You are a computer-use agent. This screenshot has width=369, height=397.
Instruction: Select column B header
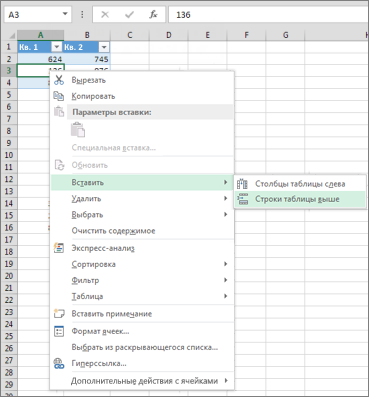(87, 35)
